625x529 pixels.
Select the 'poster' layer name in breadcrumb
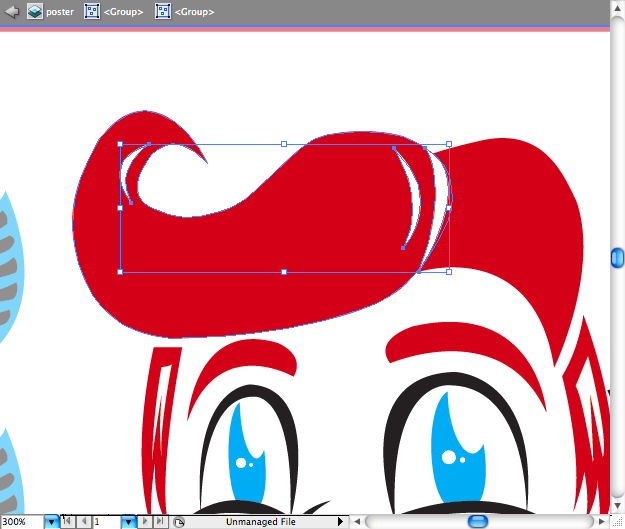(60, 12)
